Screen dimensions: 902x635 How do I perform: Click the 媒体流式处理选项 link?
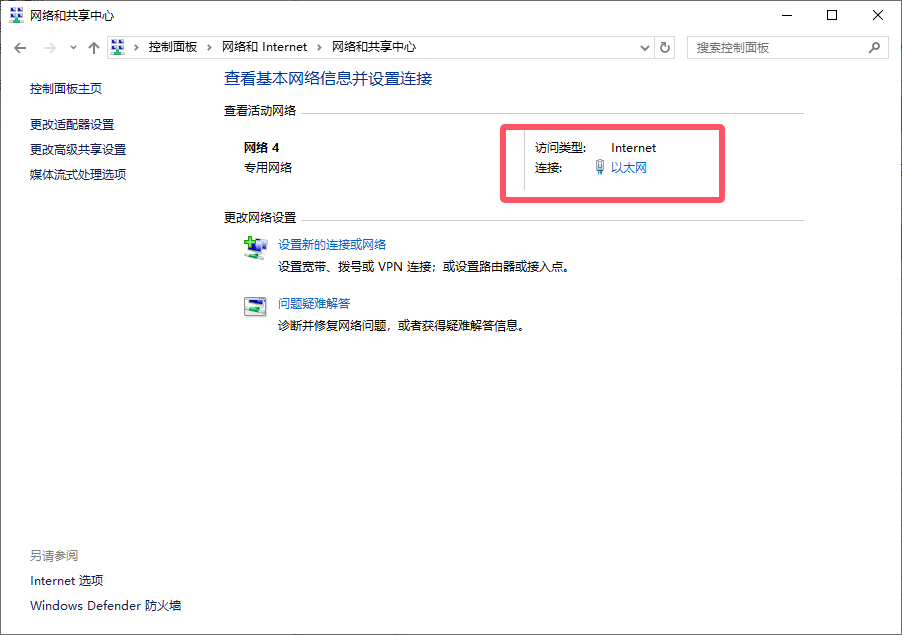point(78,175)
